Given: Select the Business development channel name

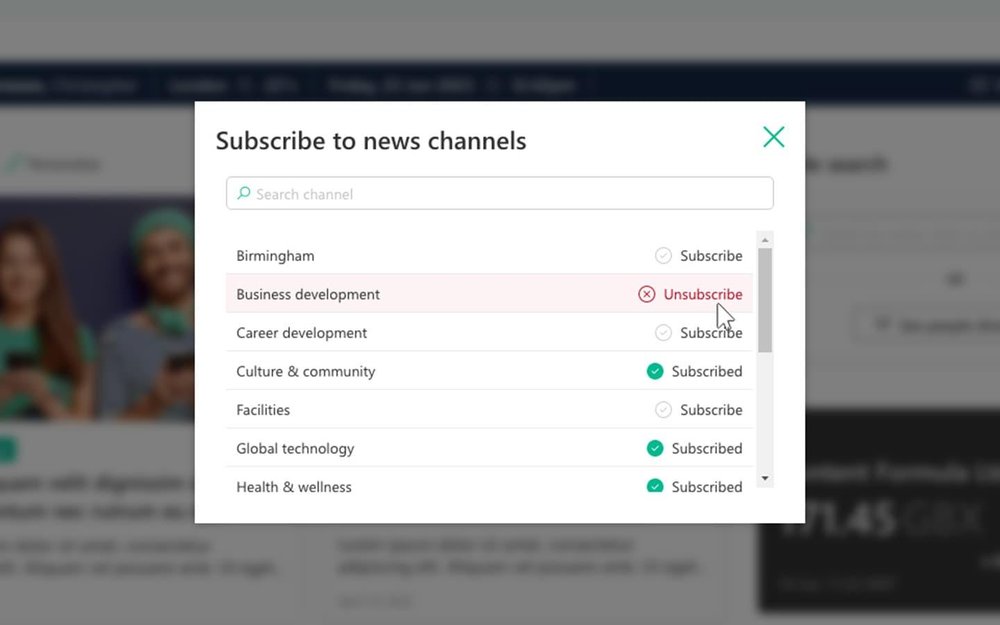Looking at the screenshot, I should pos(308,294).
